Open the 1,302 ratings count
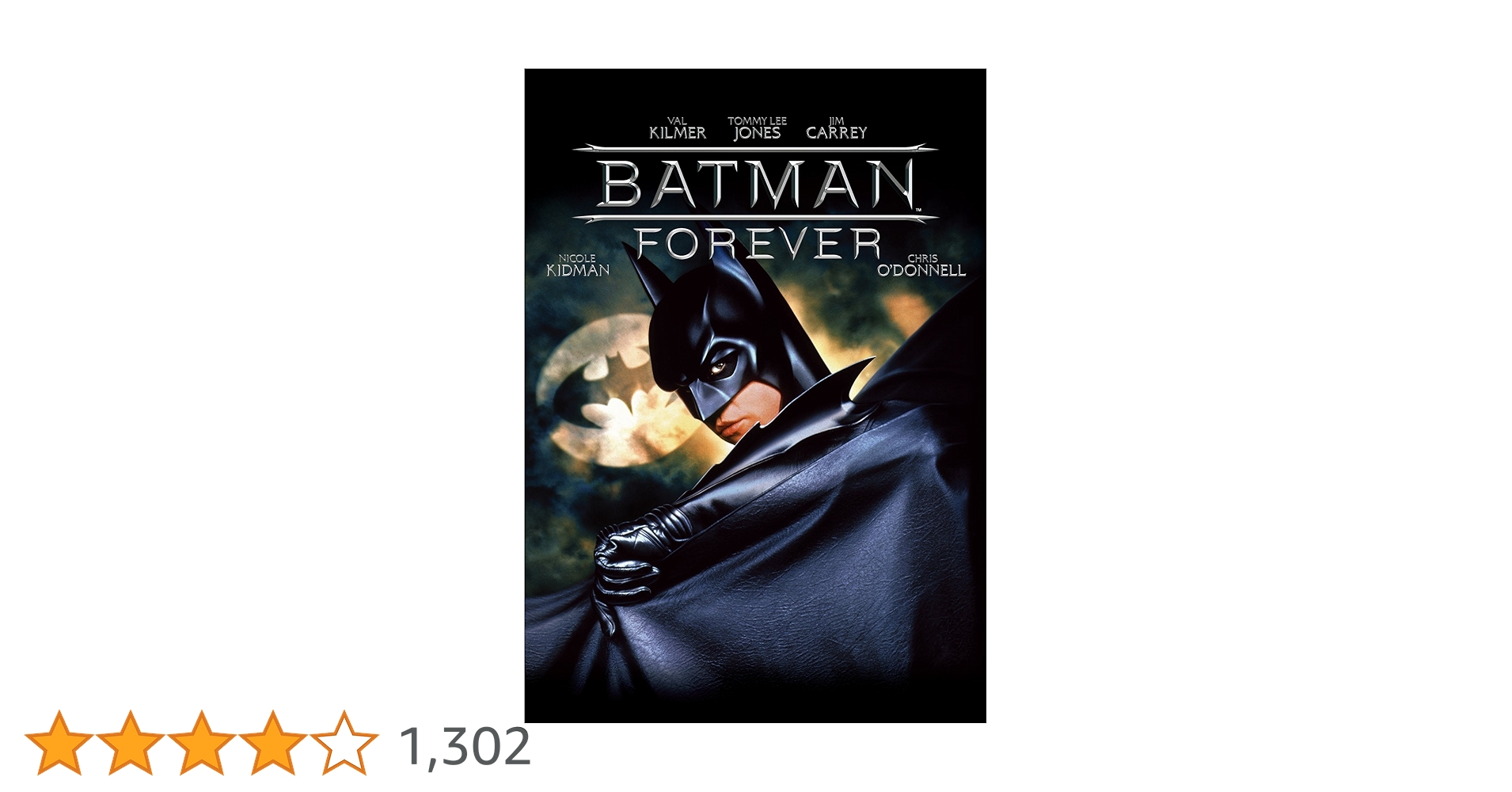1512x792 pixels. [x=465, y=746]
